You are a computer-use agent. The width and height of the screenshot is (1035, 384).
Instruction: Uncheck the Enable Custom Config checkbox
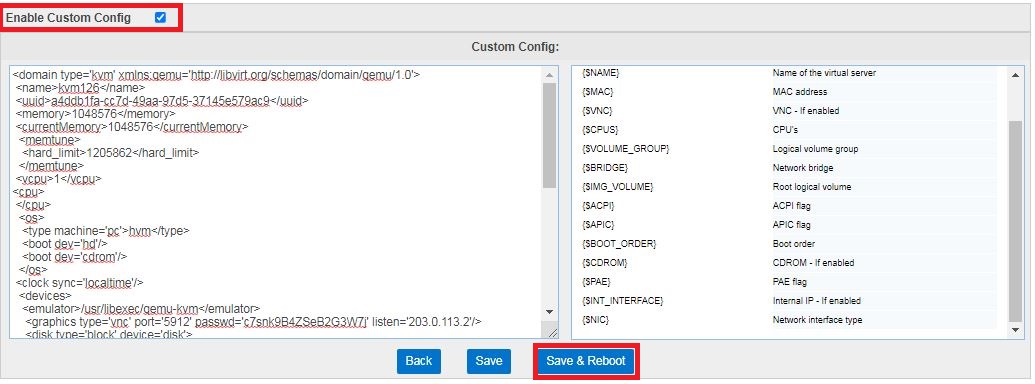pyautogui.click(x=160, y=18)
